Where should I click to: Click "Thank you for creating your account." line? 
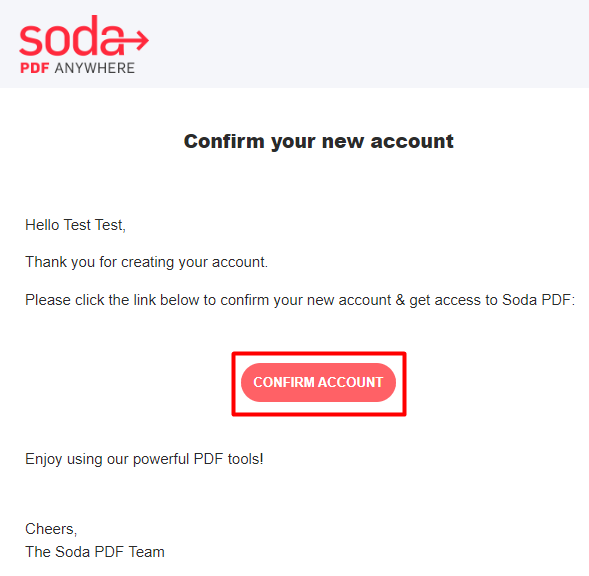[x=146, y=262]
